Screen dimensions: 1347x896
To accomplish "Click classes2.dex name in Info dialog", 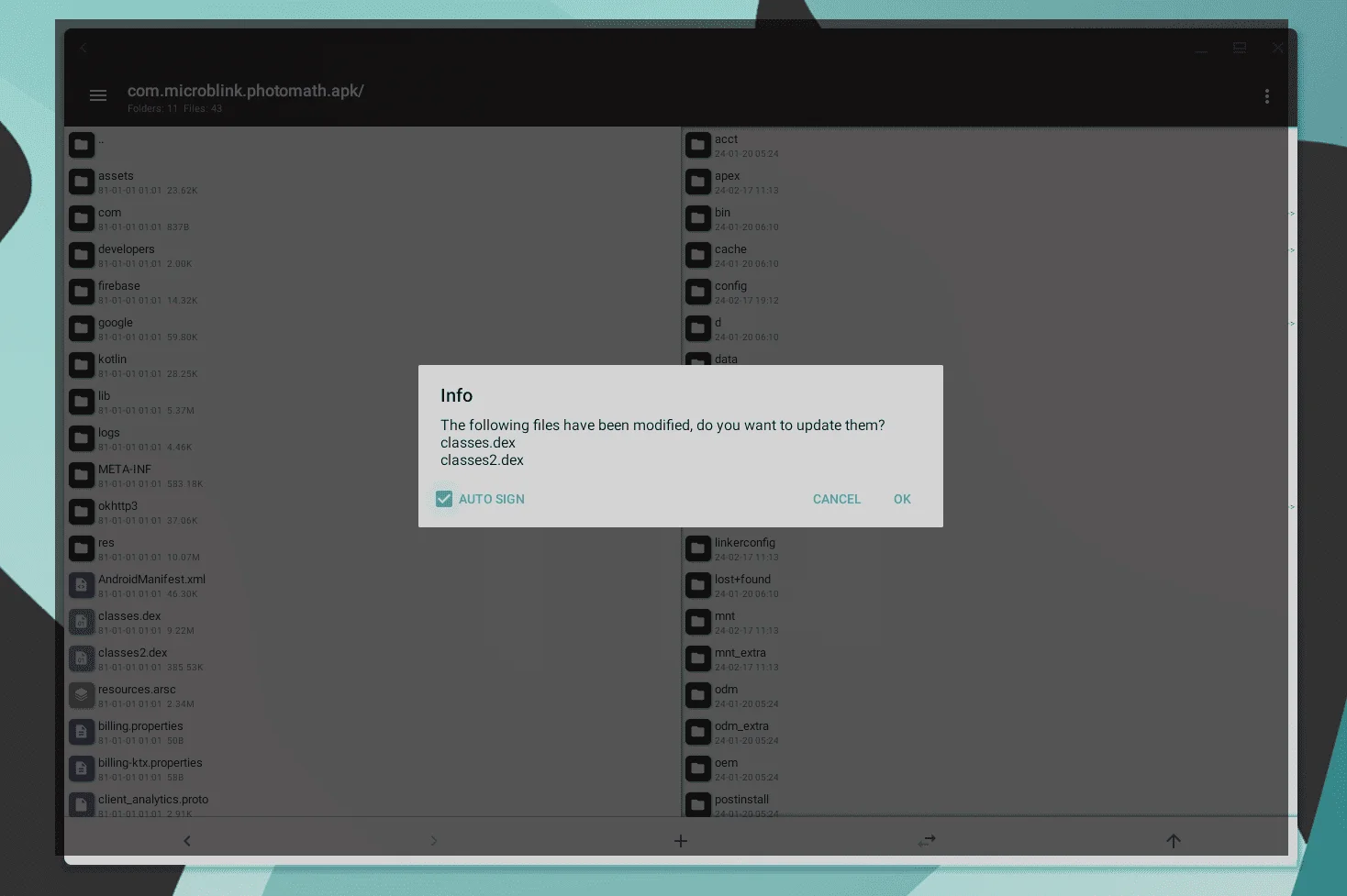I will [x=482, y=460].
